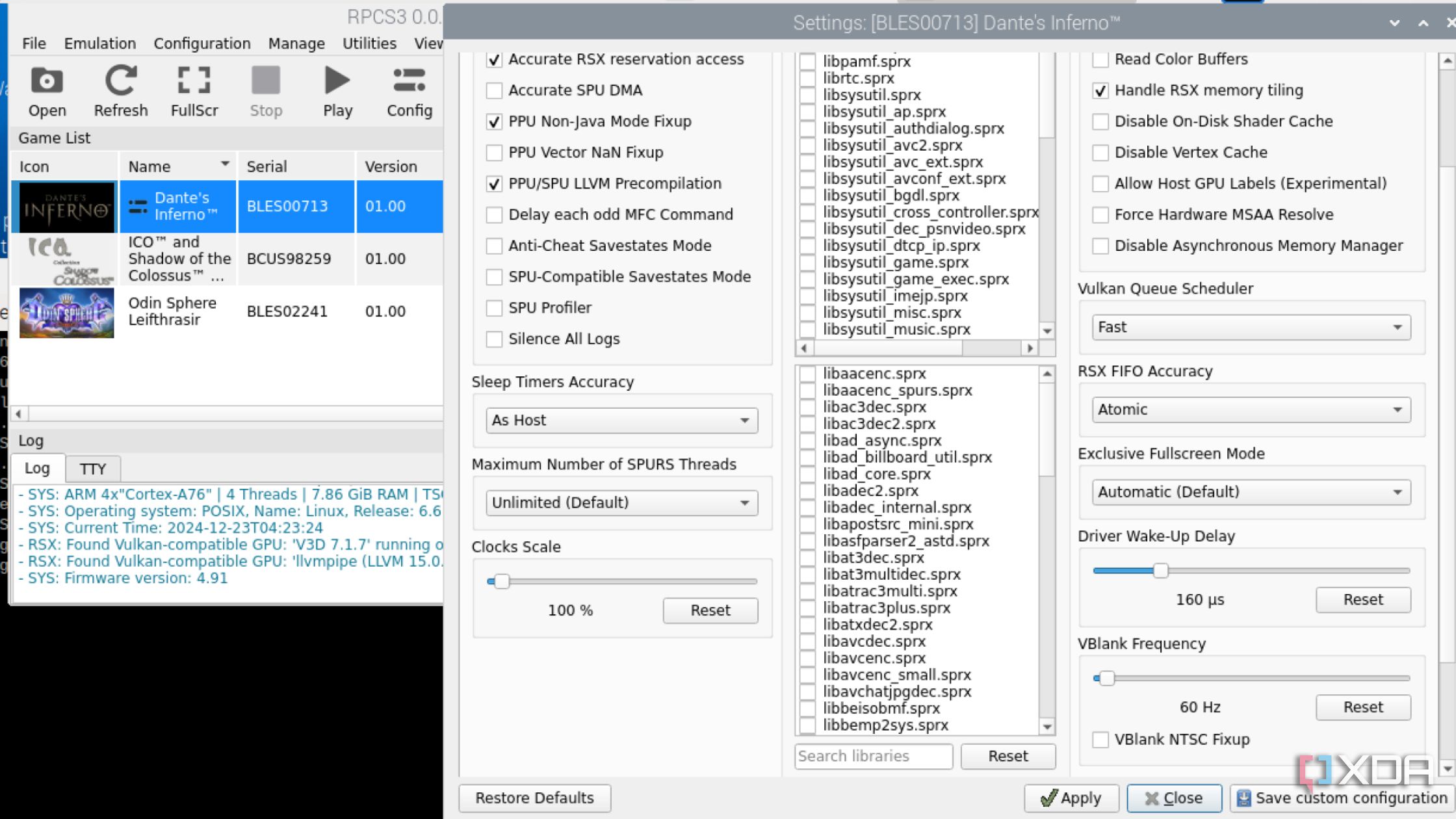Click the VBlank Frequency slider handle
Image resolution: width=1456 pixels, height=819 pixels.
1106,679
